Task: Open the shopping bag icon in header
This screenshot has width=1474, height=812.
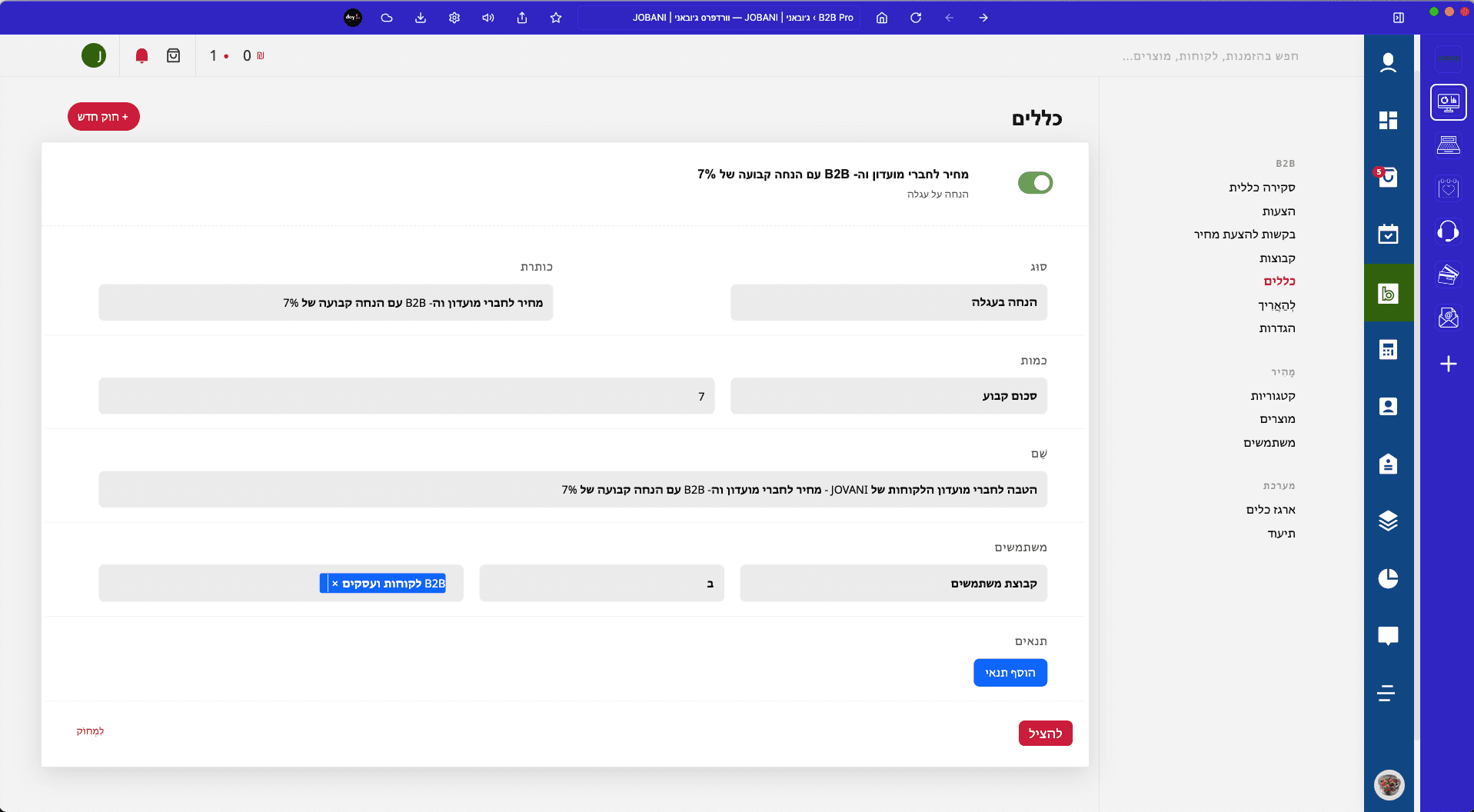Action: click(174, 55)
